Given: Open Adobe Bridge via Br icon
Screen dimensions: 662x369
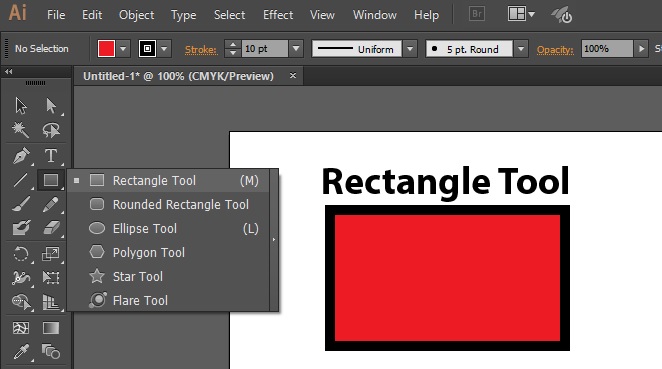Looking at the screenshot, I should point(477,14).
